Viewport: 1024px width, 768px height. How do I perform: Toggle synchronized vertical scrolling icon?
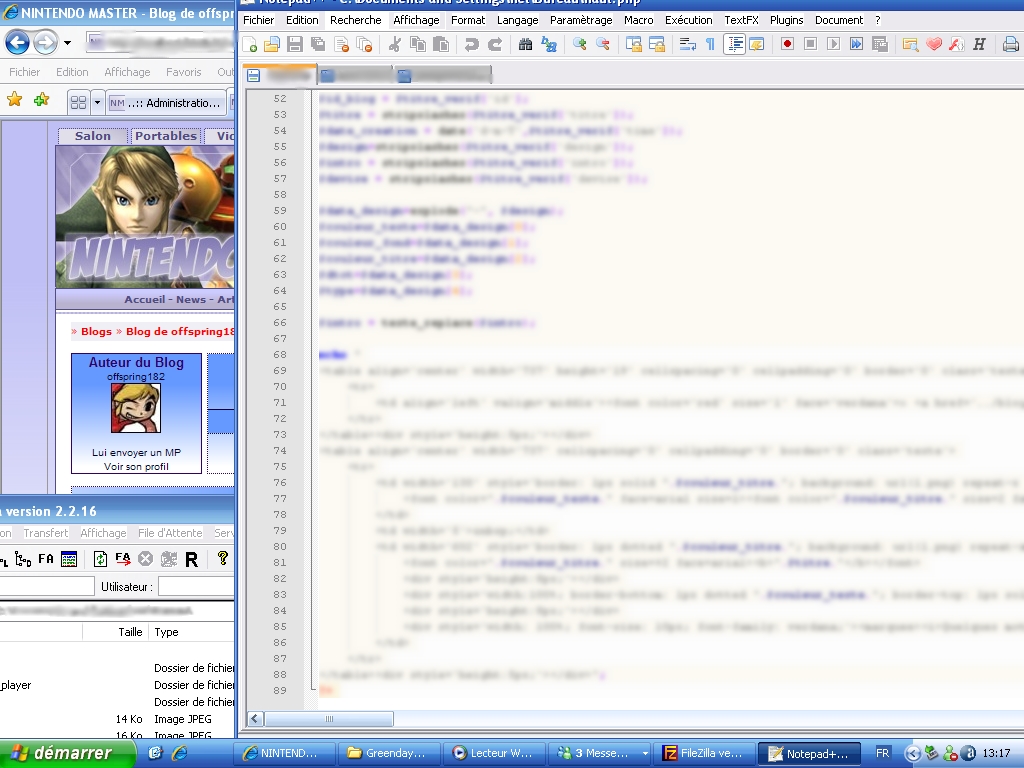pos(633,44)
